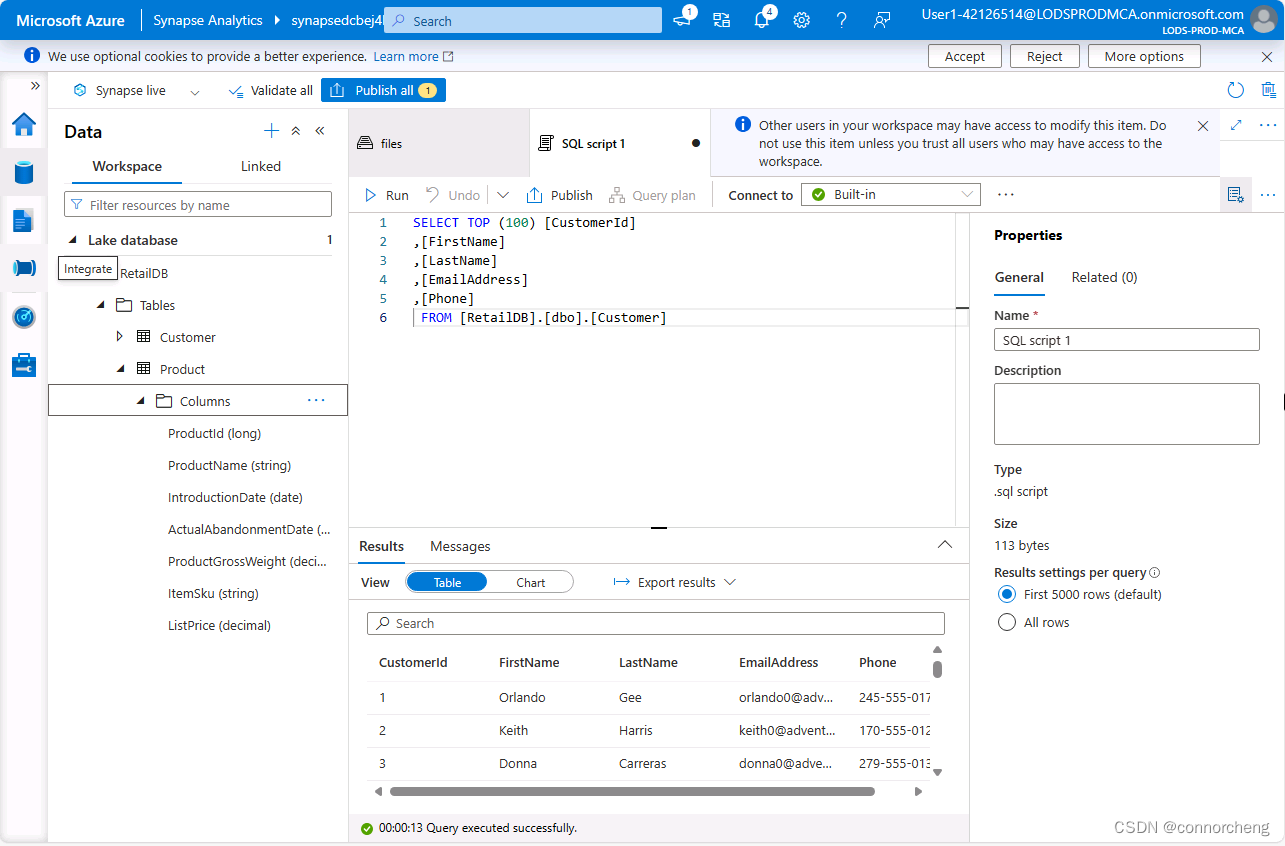Open the Learn more cookies link
This screenshot has height=846, width=1285.
pyautogui.click(x=413, y=56)
